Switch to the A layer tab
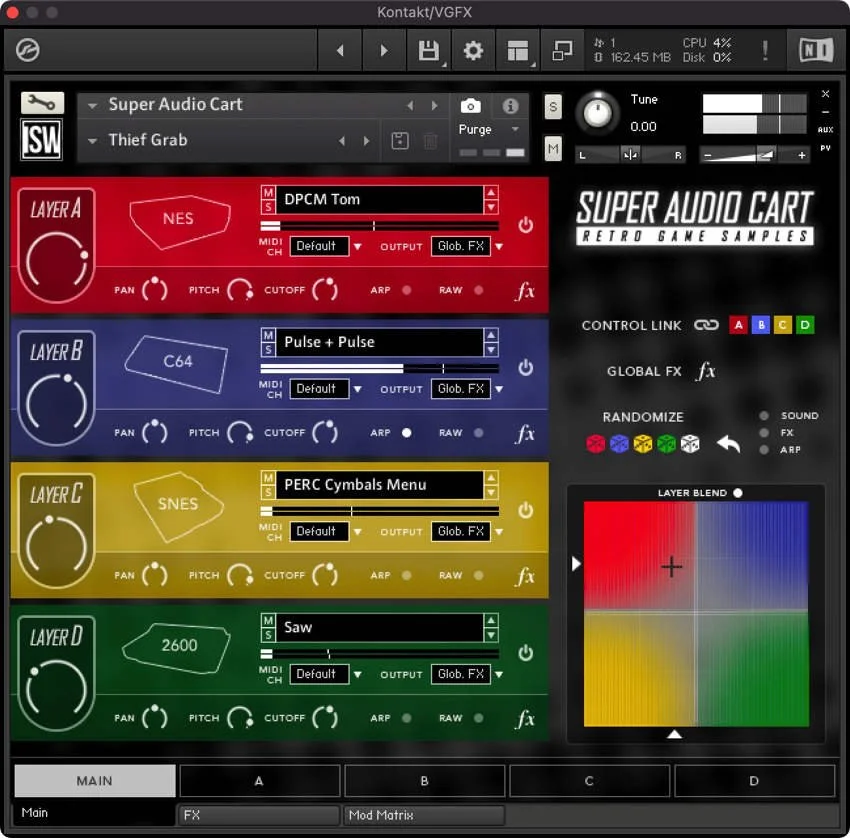 (x=259, y=781)
